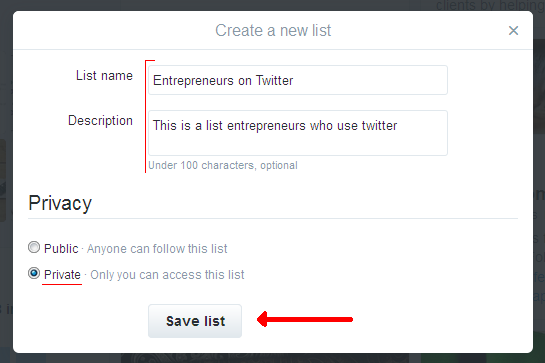The image size is (545, 363).
Task: Close the Create a new list dialog
Action: pyautogui.click(x=513, y=31)
